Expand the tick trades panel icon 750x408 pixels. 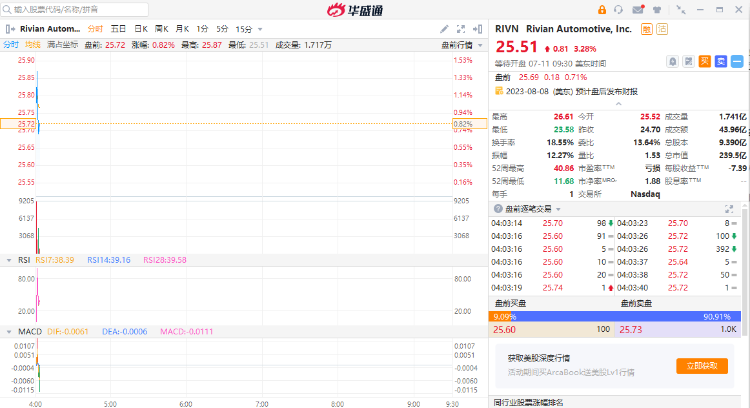729,209
